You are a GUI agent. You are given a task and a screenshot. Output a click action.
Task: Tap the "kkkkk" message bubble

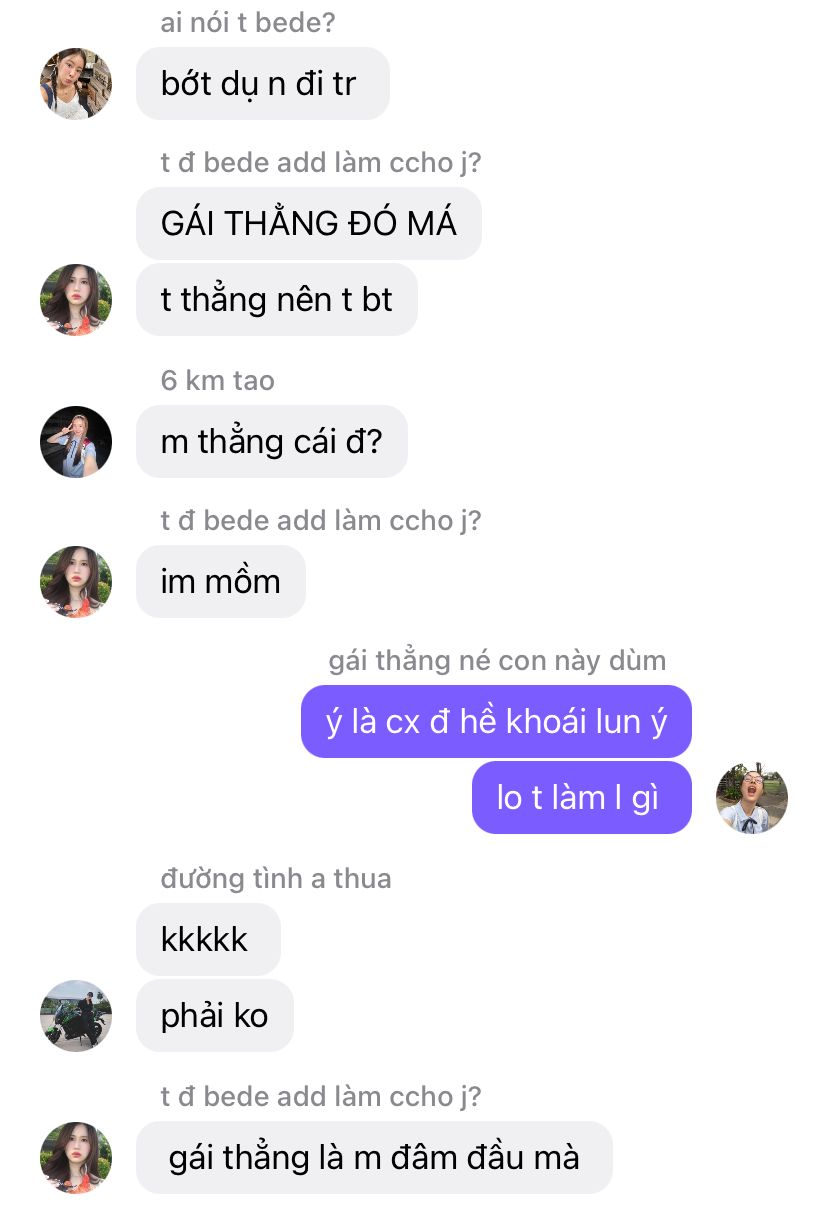pos(208,939)
